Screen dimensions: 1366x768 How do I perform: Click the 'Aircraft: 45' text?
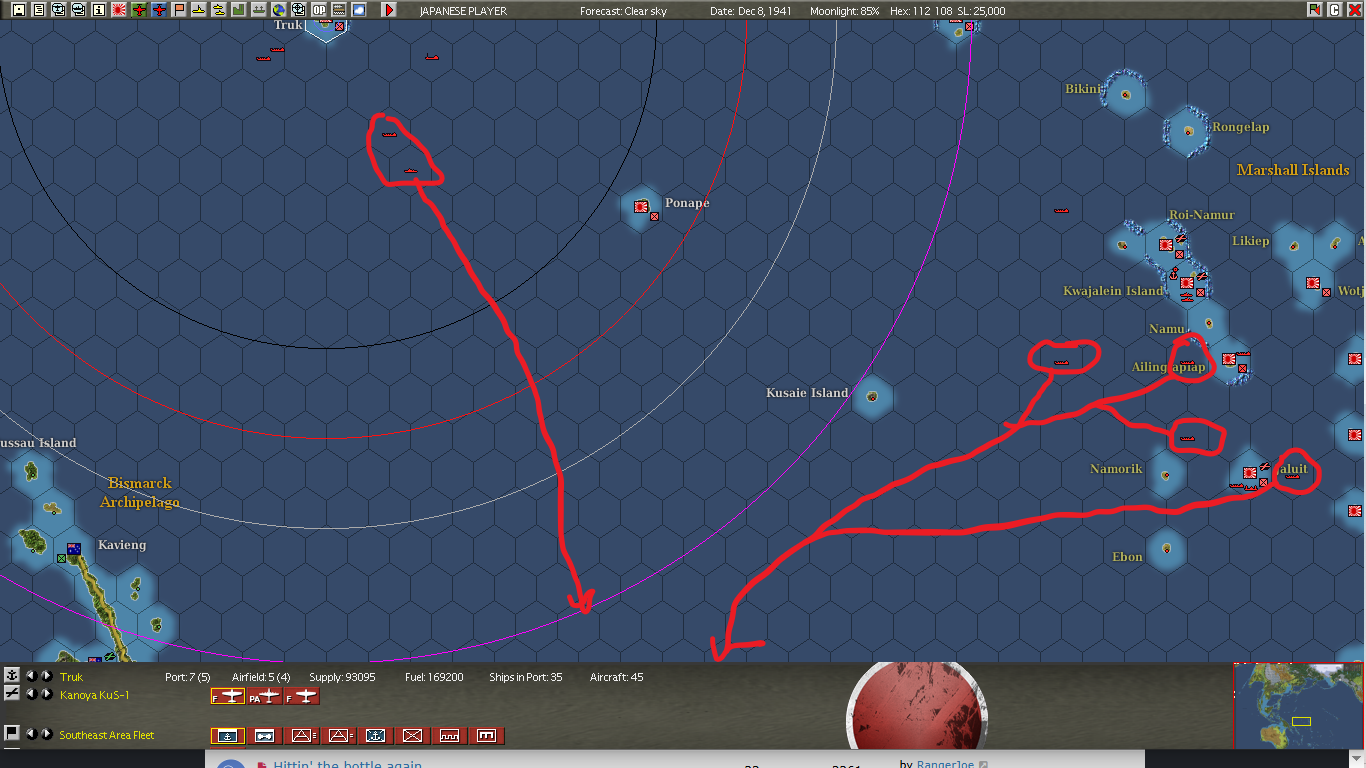(x=617, y=677)
